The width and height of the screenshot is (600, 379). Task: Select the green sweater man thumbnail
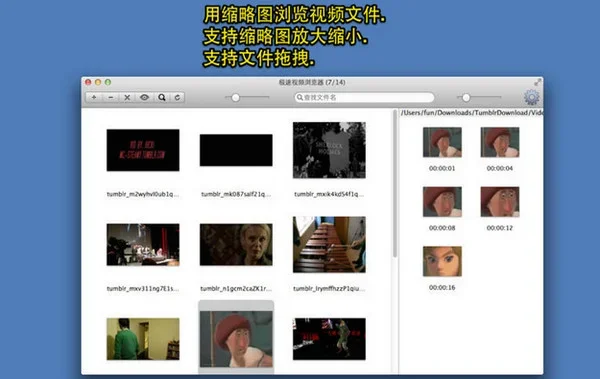click(143, 339)
